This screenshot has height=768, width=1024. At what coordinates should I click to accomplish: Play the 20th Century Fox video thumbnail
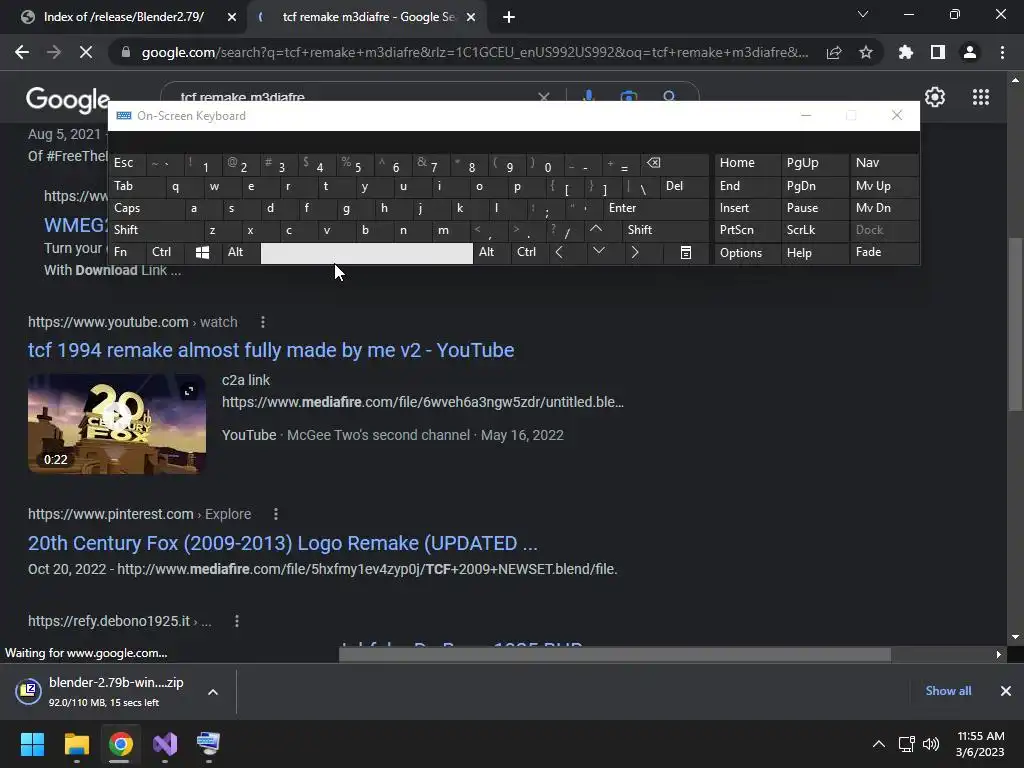coord(117,423)
